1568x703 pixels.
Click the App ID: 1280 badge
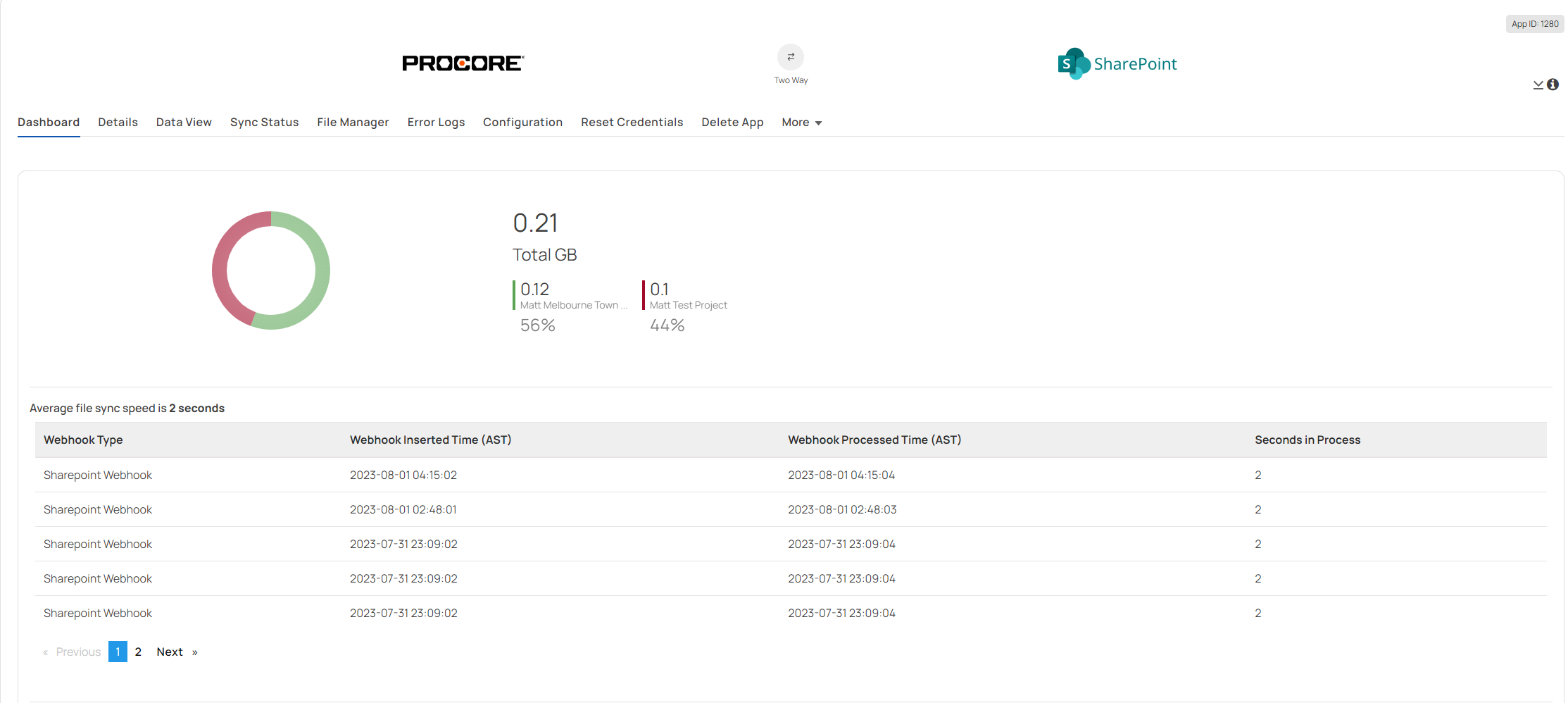click(1535, 24)
